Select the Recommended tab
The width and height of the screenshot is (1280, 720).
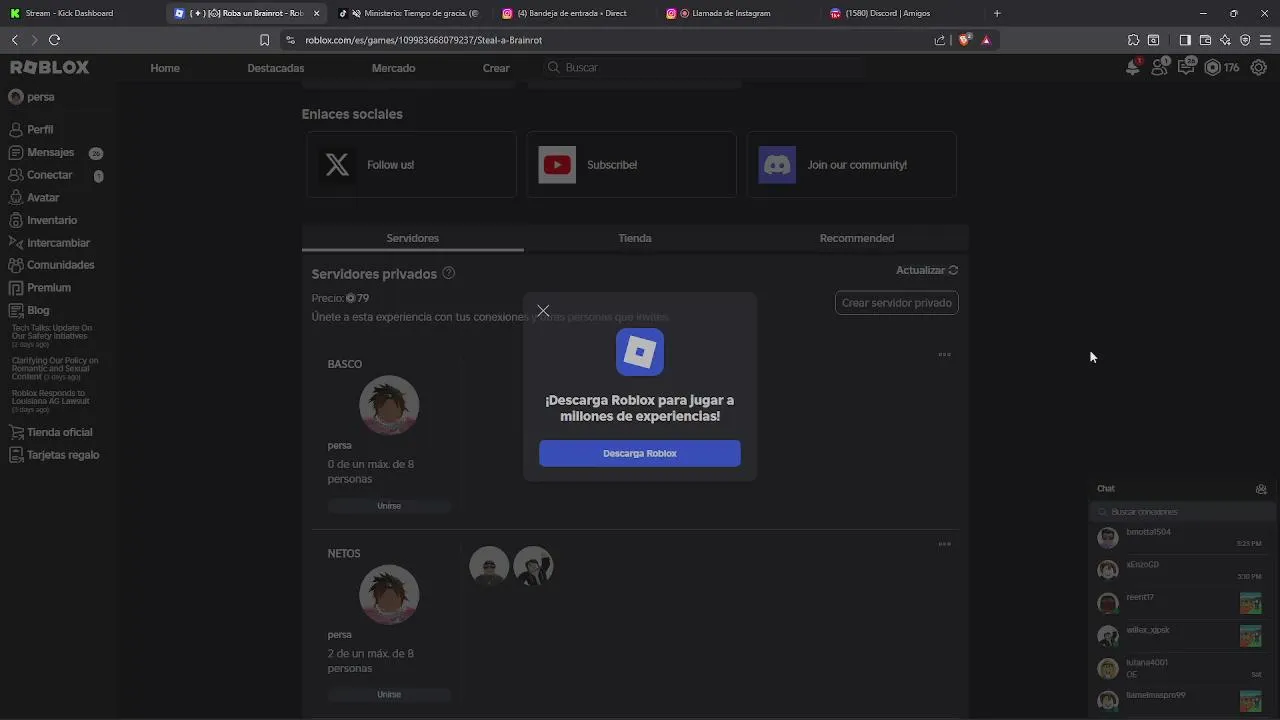click(857, 238)
